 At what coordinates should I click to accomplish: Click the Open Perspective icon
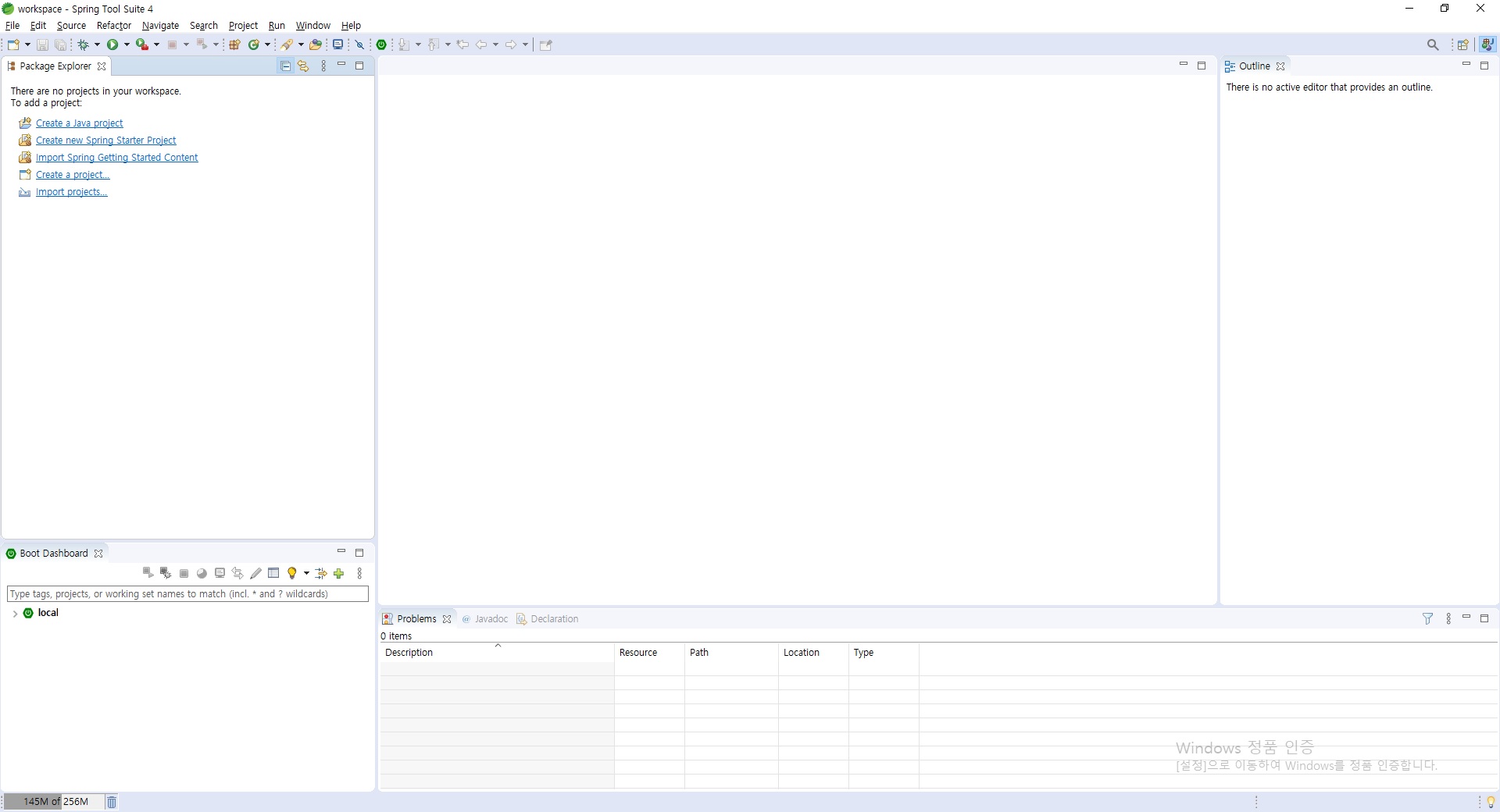click(x=1463, y=45)
